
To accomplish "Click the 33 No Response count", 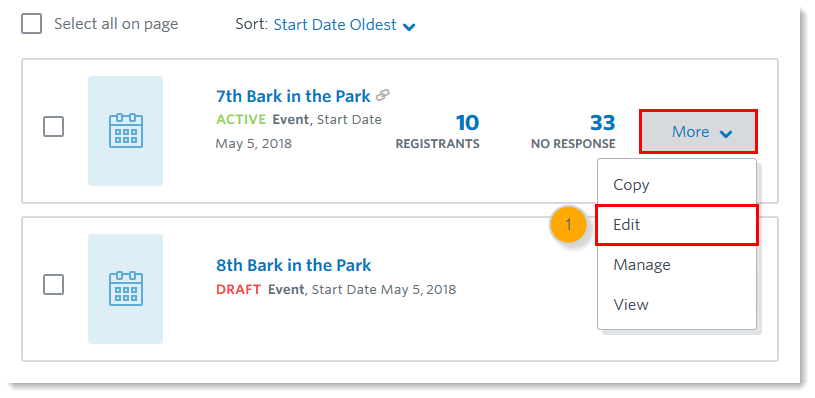I will click(573, 131).
